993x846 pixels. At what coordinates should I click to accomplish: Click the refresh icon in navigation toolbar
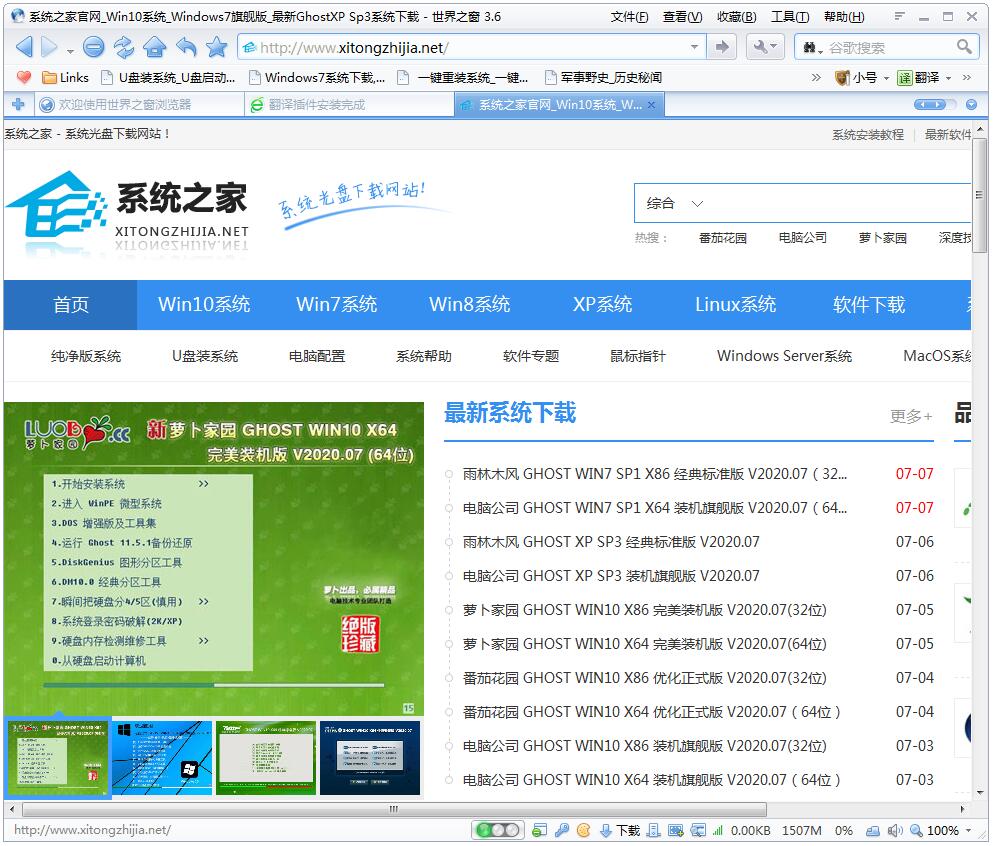(123, 47)
